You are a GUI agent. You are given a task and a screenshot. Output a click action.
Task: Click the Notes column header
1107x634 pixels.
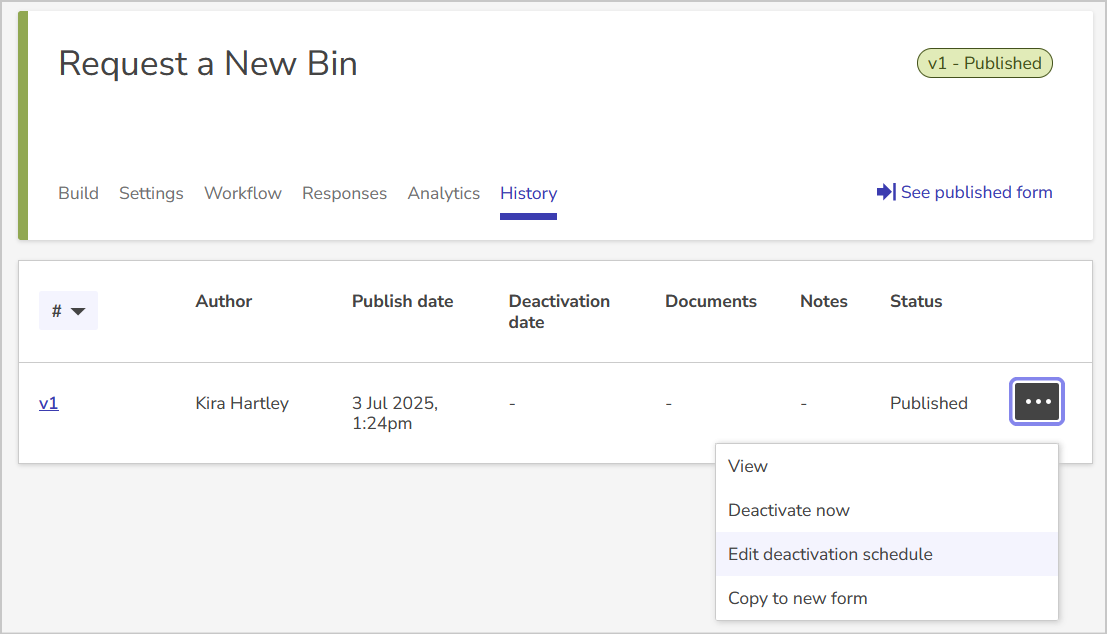tap(823, 301)
